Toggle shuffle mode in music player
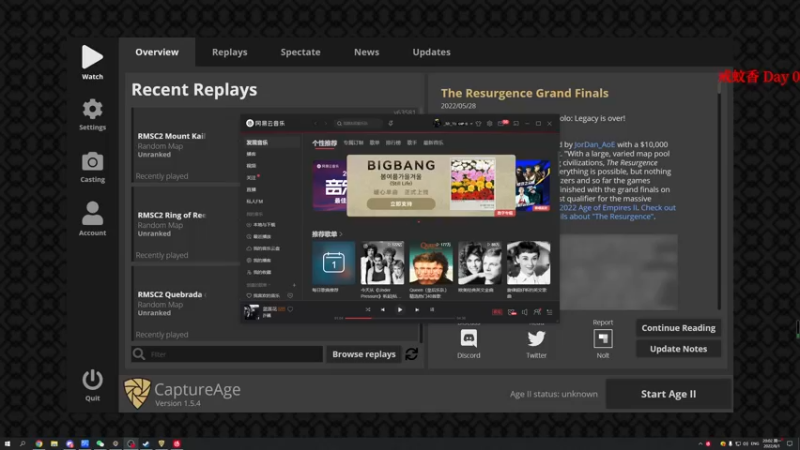800x450 pixels. click(368, 310)
